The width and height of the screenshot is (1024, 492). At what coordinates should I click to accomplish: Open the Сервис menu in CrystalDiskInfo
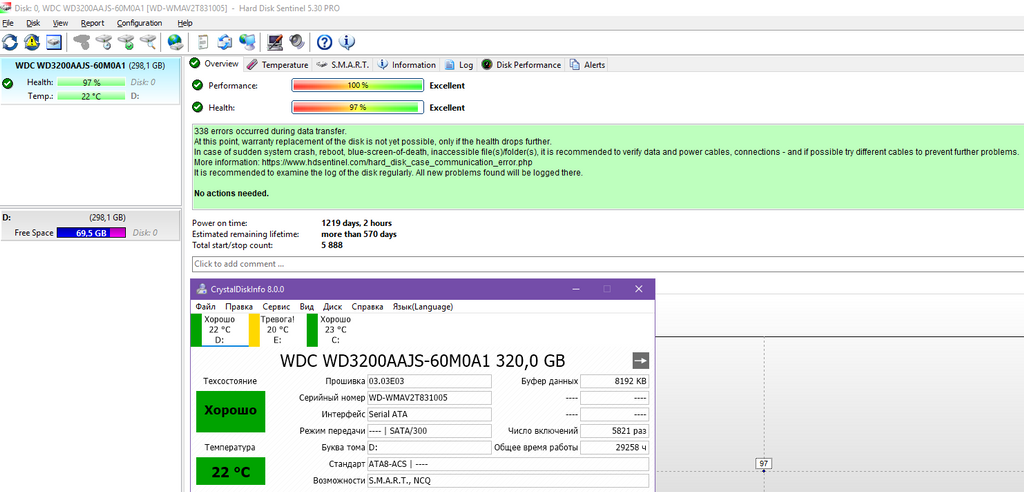[276, 306]
